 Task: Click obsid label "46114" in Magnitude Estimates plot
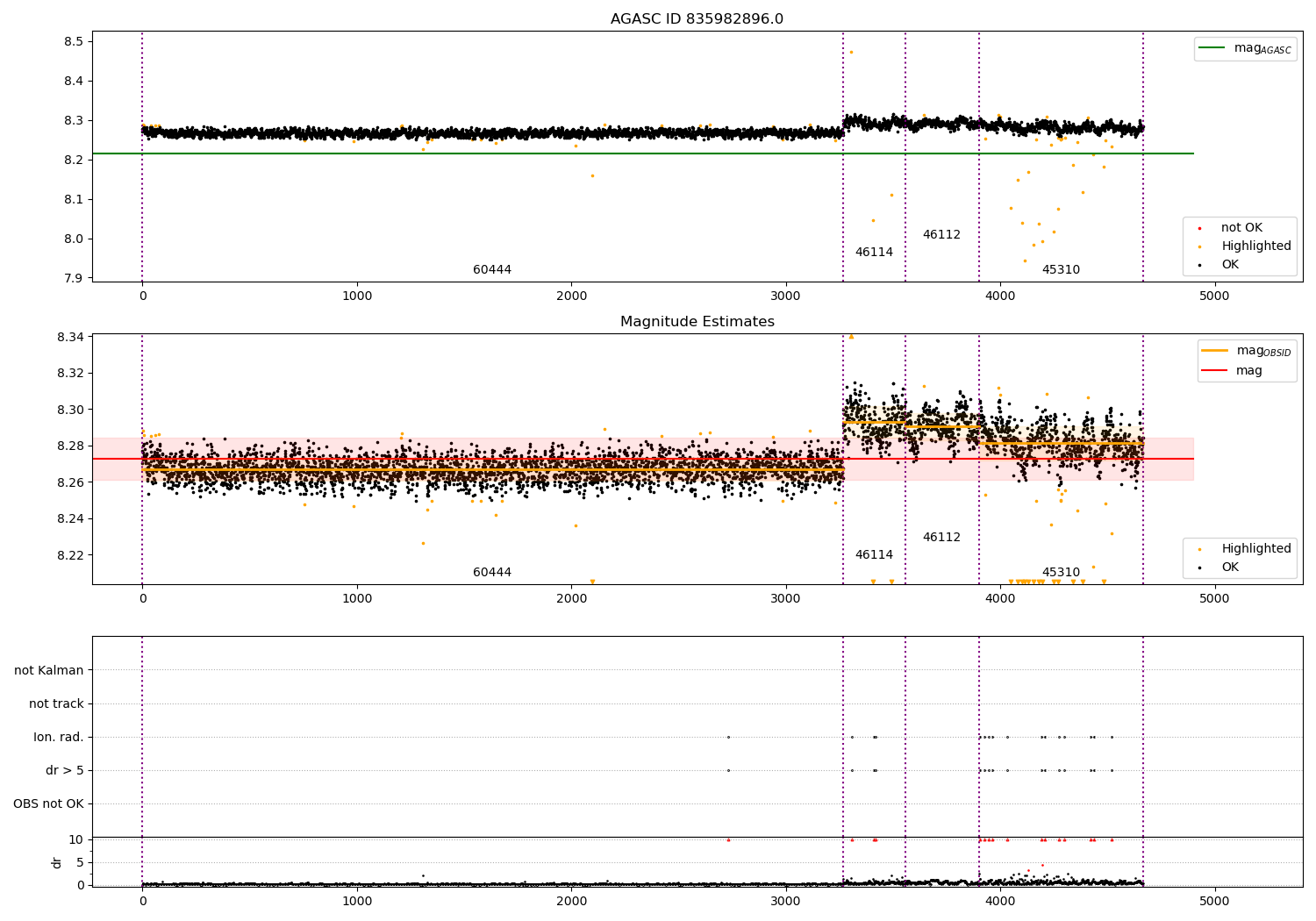874,555
